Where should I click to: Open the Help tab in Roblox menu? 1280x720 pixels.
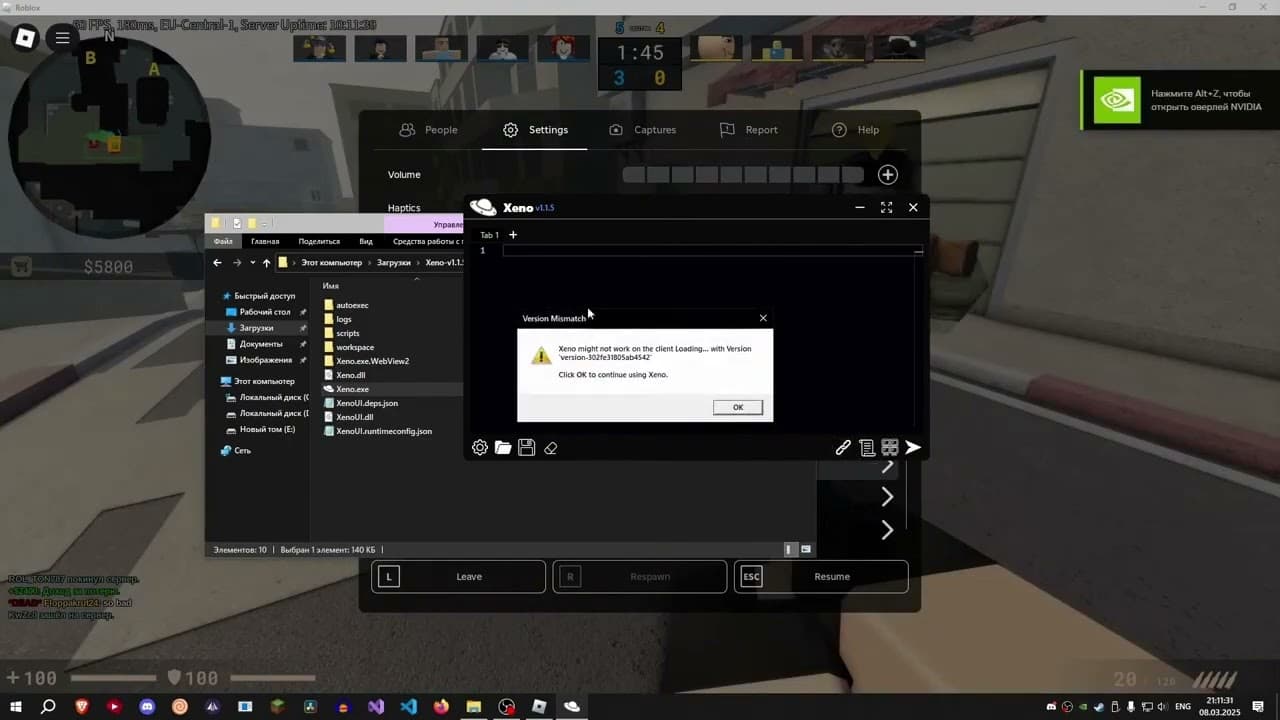pos(855,130)
